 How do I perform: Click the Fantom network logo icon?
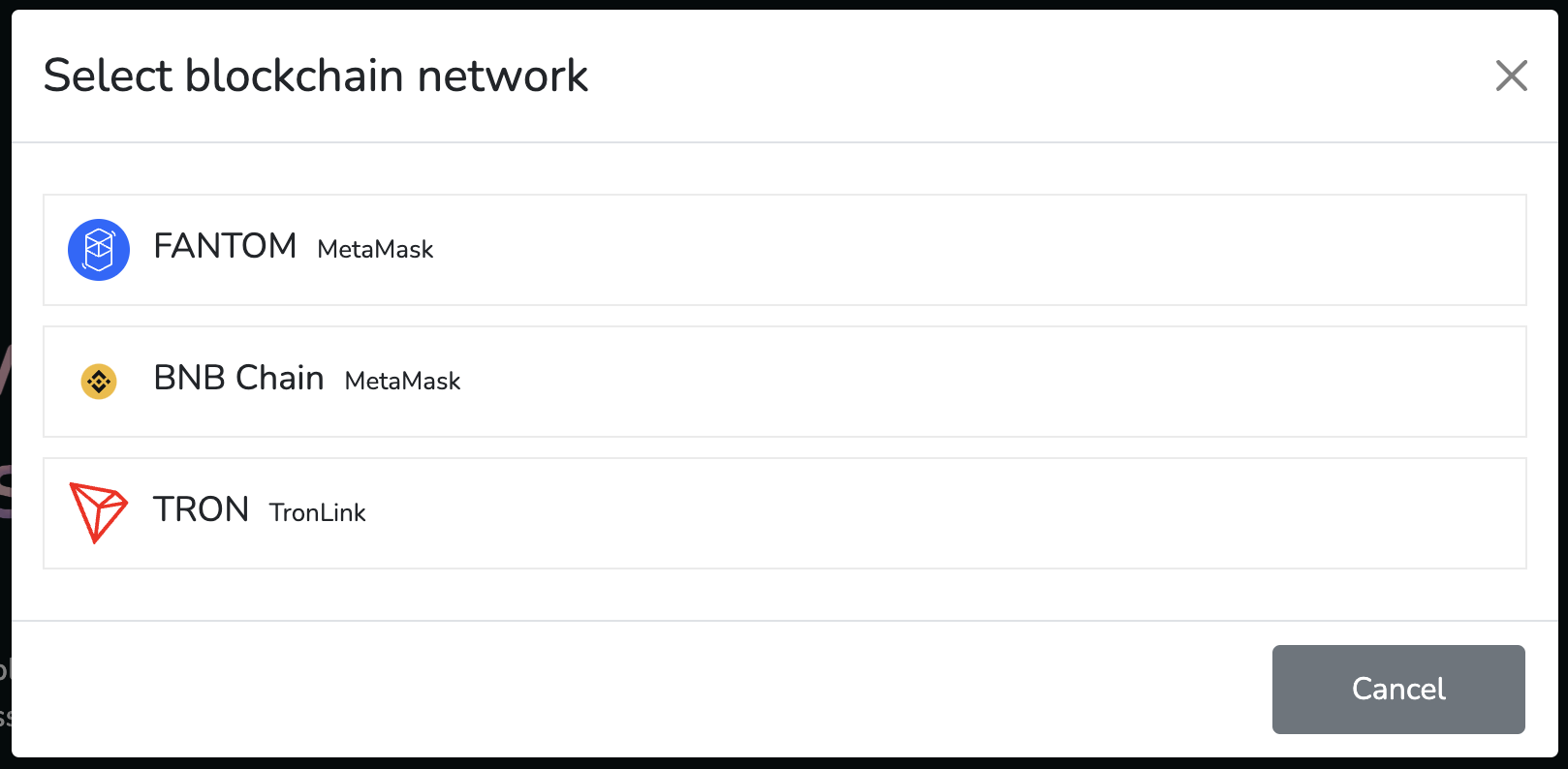pos(98,250)
